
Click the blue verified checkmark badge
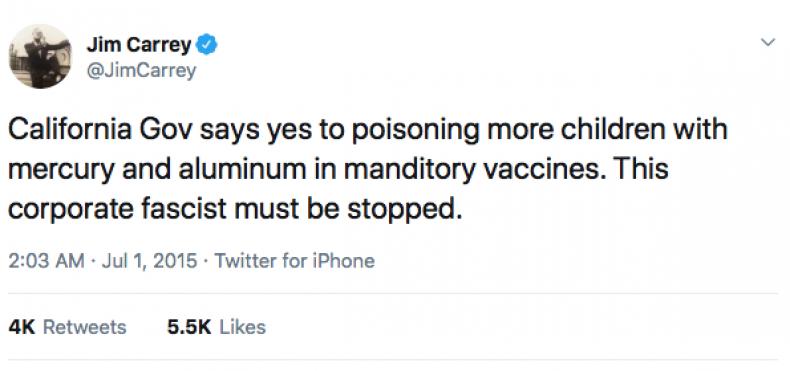tap(207, 45)
